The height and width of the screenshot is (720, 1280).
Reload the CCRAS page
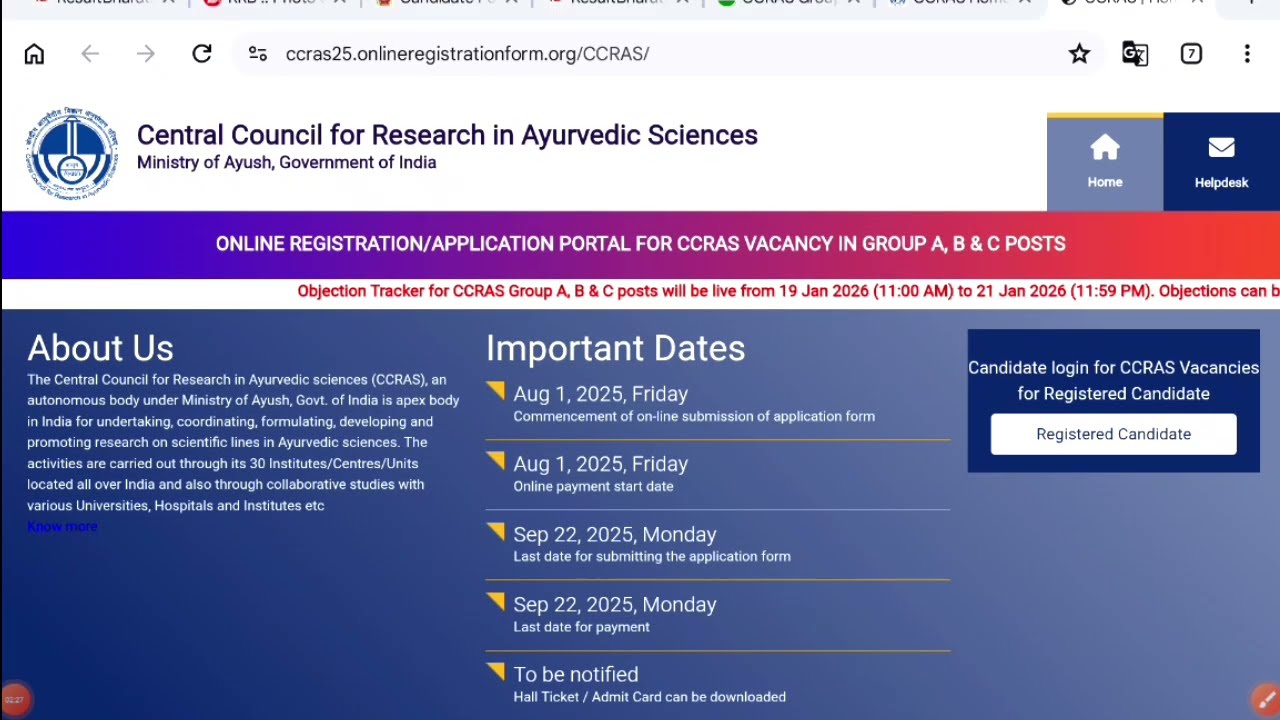[202, 54]
